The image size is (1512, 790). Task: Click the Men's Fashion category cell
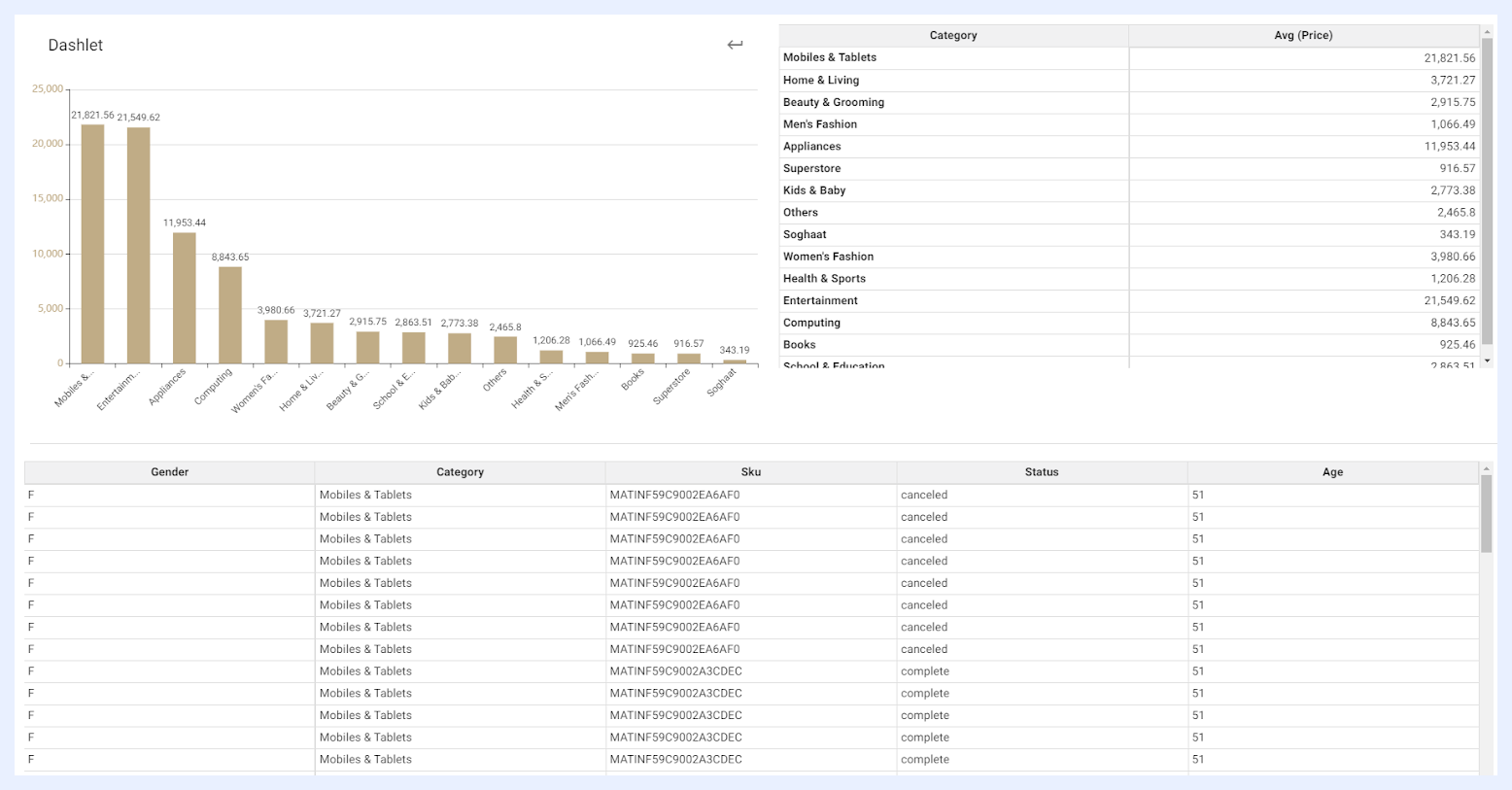point(953,124)
